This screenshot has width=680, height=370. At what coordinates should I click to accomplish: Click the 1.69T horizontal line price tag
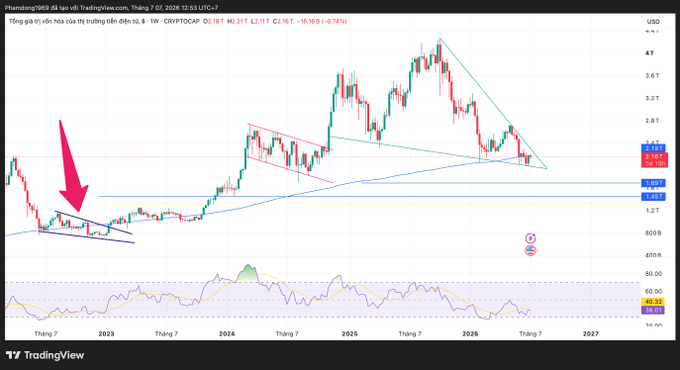coord(653,183)
